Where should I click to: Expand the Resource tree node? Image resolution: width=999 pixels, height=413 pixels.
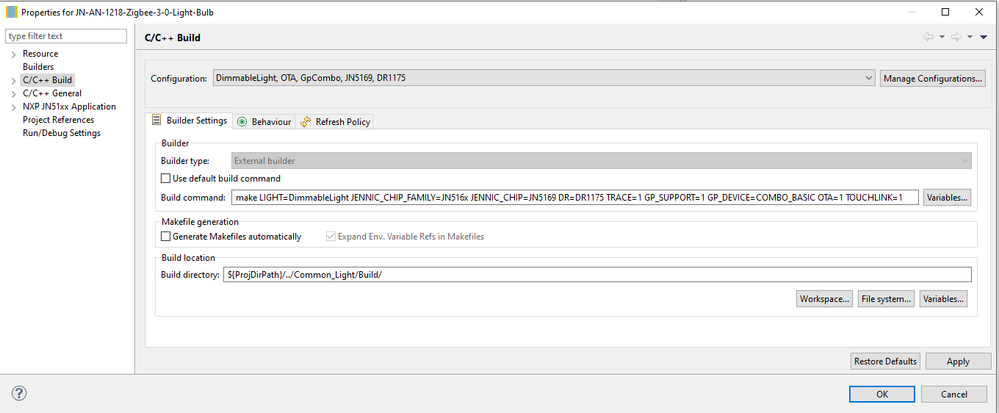13,54
